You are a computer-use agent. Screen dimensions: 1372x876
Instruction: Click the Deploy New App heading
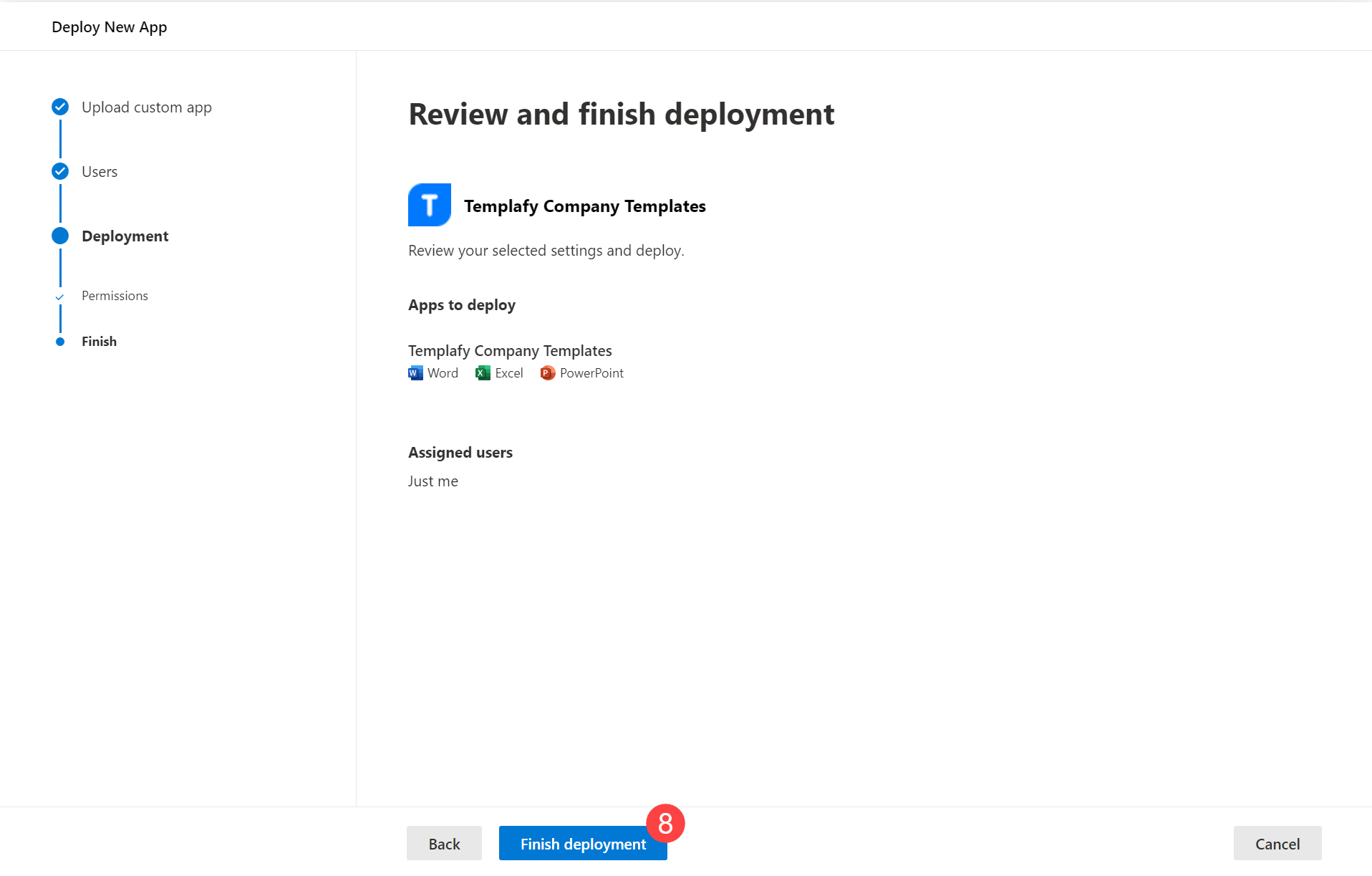tap(109, 27)
